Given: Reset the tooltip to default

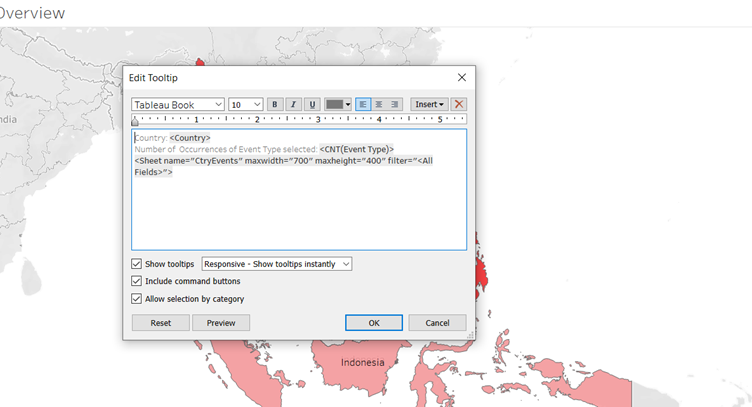Looking at the screenshot, I should point(161,323).
